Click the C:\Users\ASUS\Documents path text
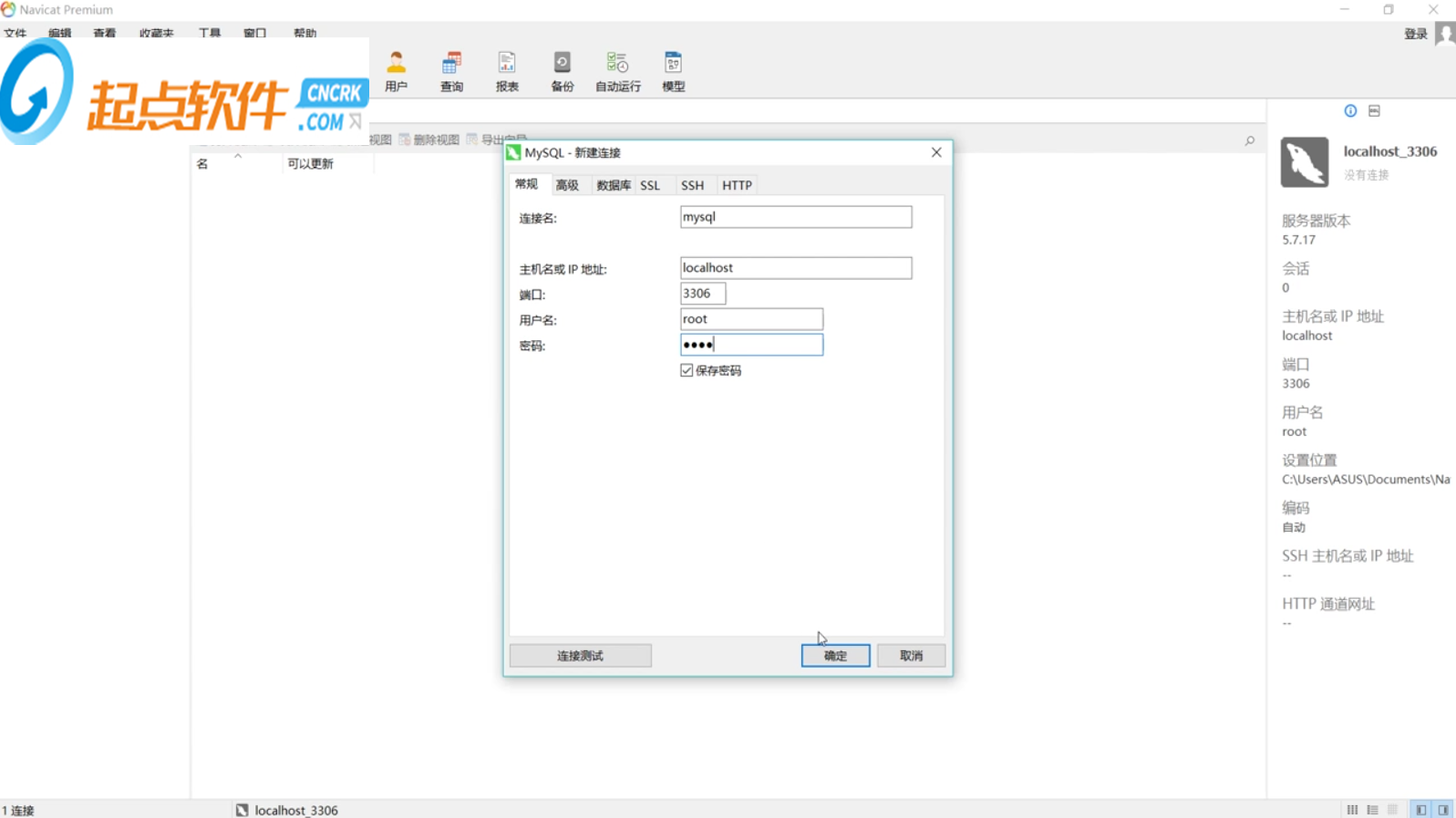Viewport: 1456px width, 818px height. point(1366,480)
